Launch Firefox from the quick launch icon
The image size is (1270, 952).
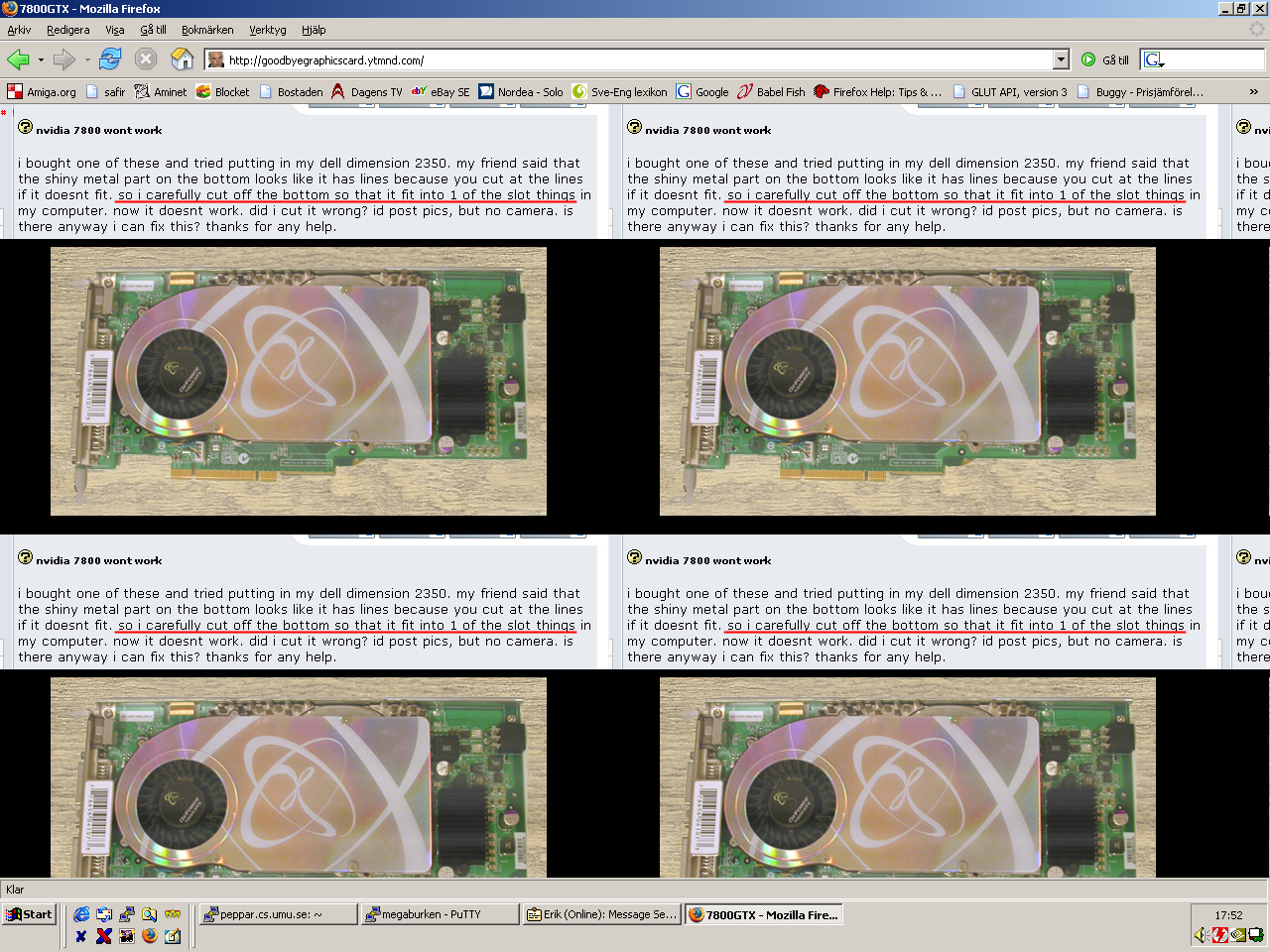click(x=149, y=935)
